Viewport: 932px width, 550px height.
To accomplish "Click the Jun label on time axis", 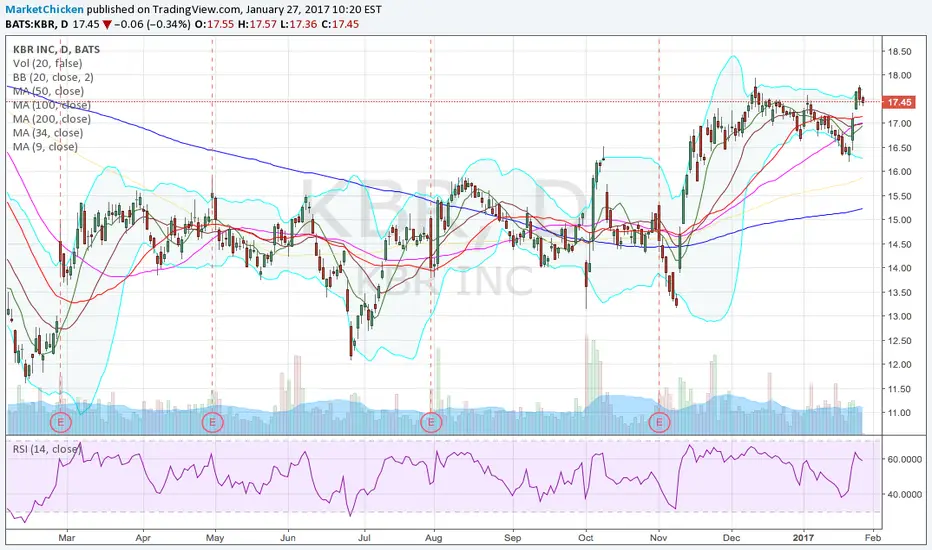I will 288,538.
